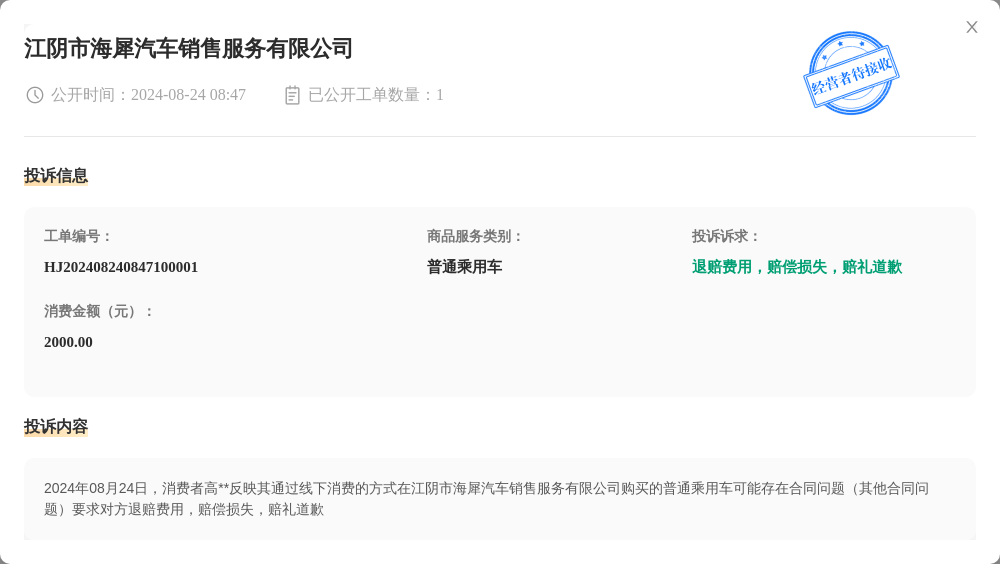Click the 已公开工单数量 count text
Viewport: 1000px width, 564px height.
click(x=376, y=95)
